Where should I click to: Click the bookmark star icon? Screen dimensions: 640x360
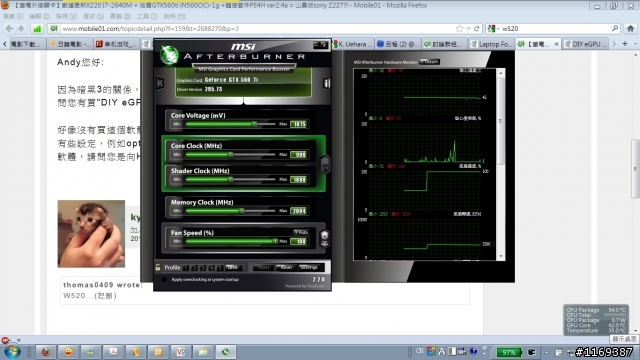click(460, 29)
